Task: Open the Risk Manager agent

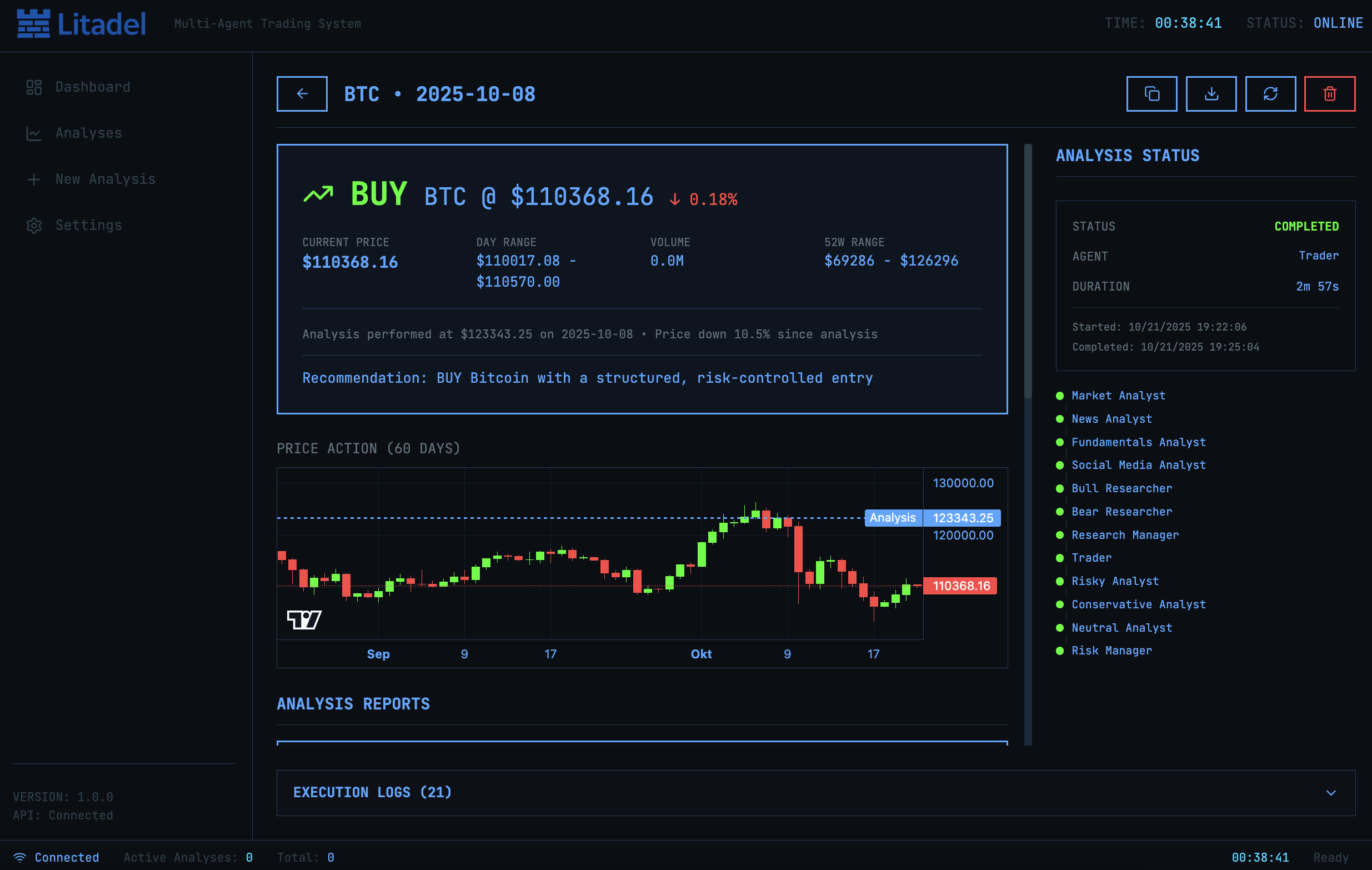Action: [1111, 651]
